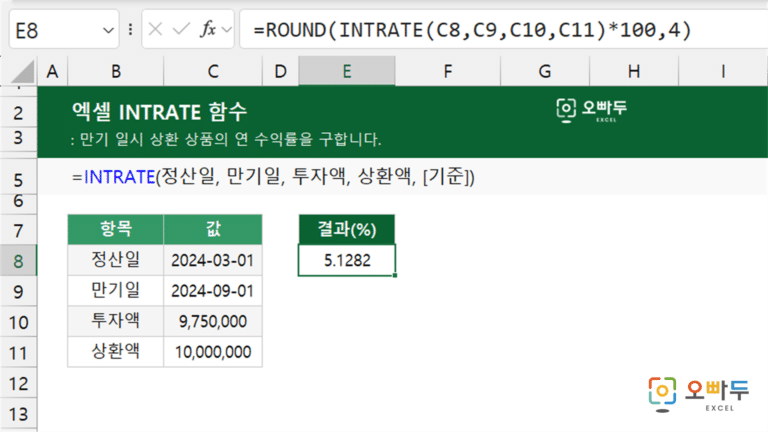Click the INTRATE syntax text in row 5
Viewport: 768px width, 432px height.
coord(273,176)
